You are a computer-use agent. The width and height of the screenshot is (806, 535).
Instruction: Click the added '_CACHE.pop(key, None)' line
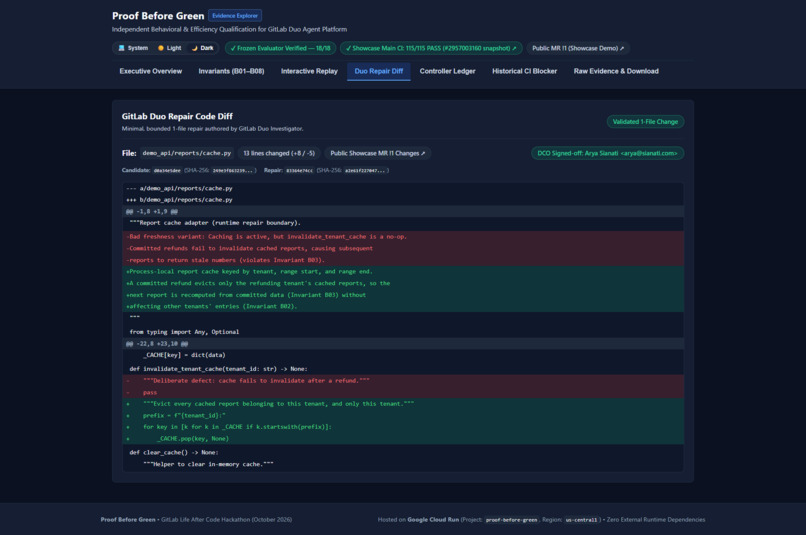403,439
